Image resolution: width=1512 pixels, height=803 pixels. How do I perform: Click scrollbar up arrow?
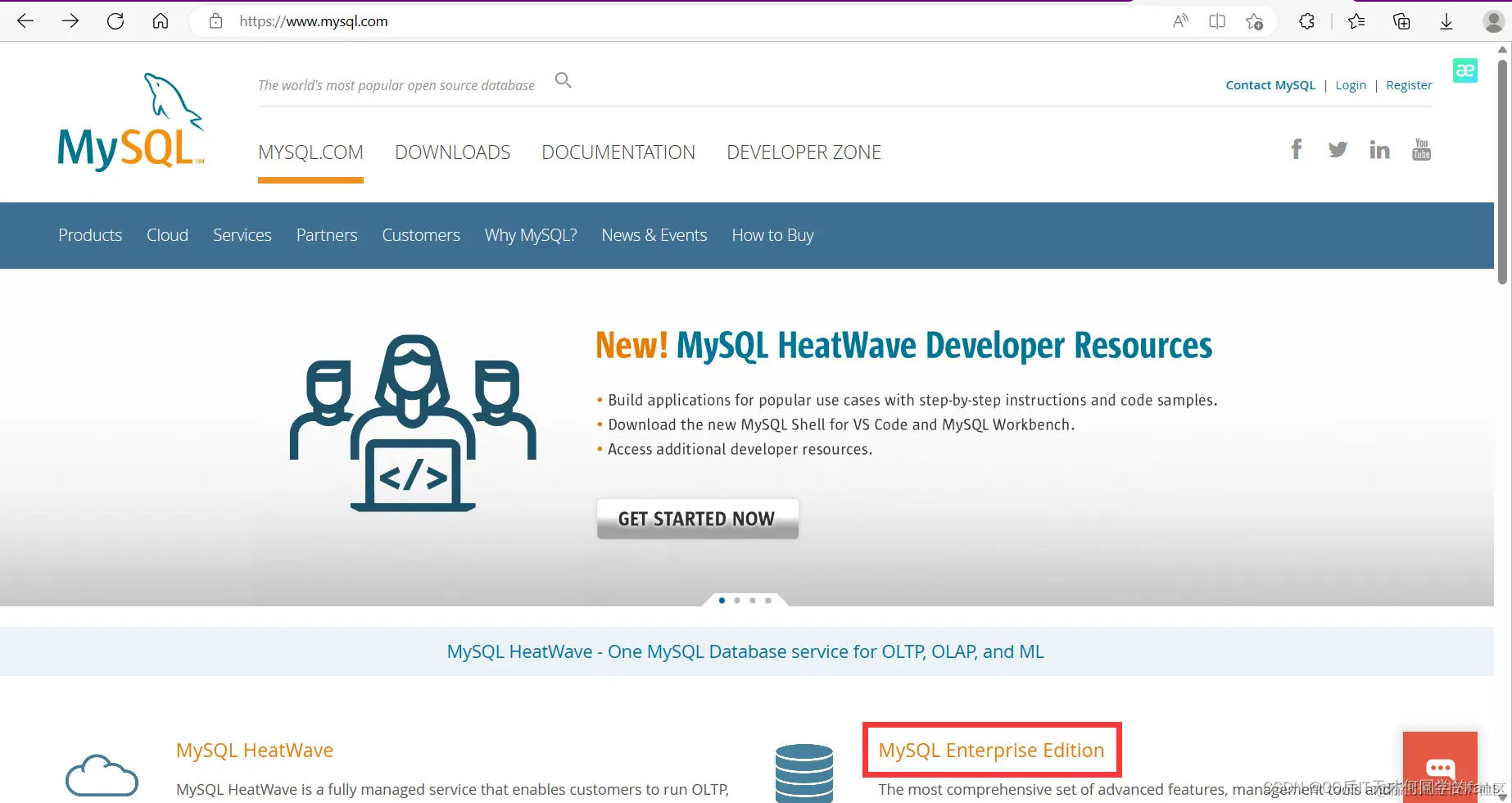1502,50
